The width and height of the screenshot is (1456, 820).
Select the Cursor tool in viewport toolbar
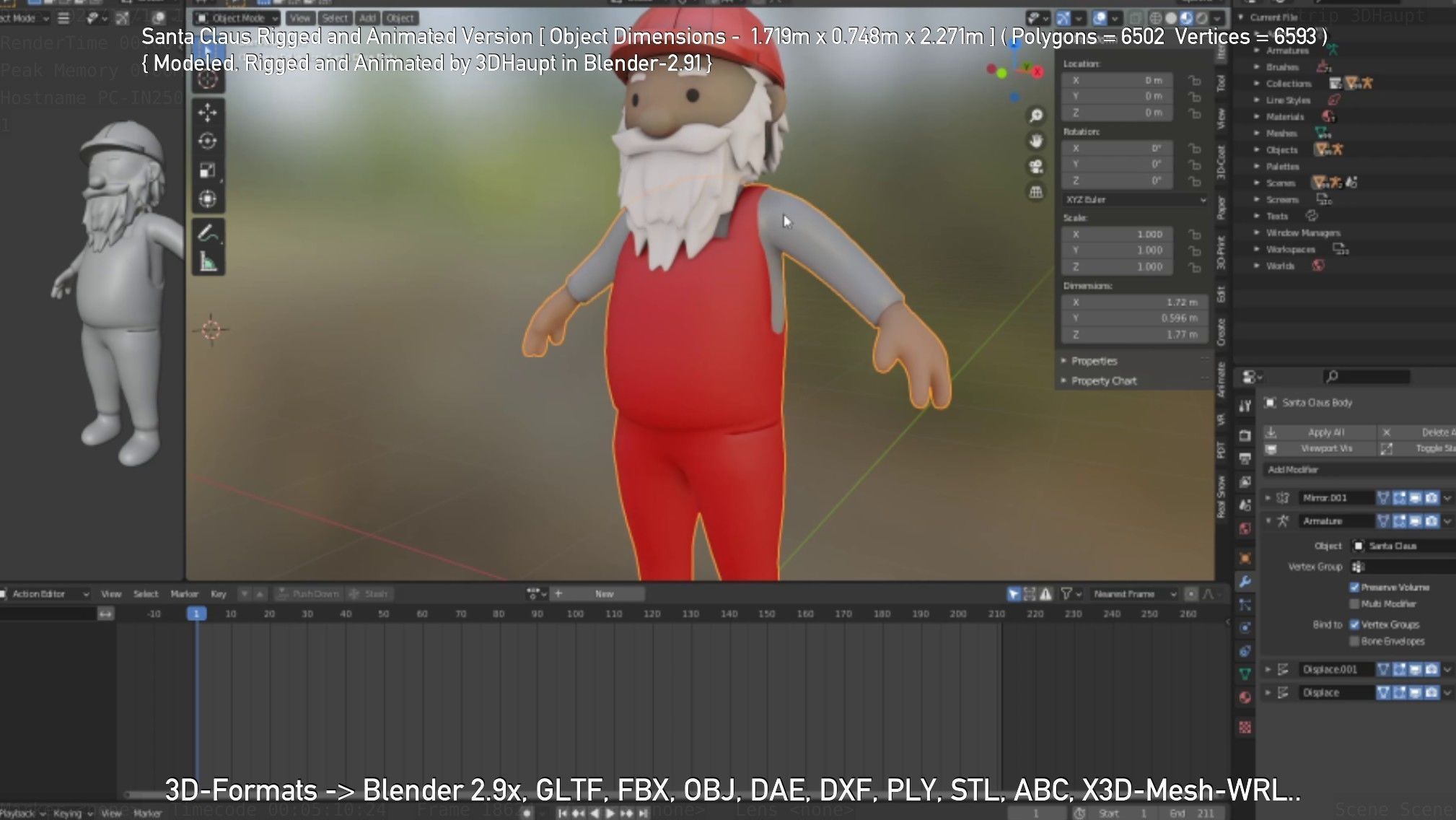tap(208, 79)
